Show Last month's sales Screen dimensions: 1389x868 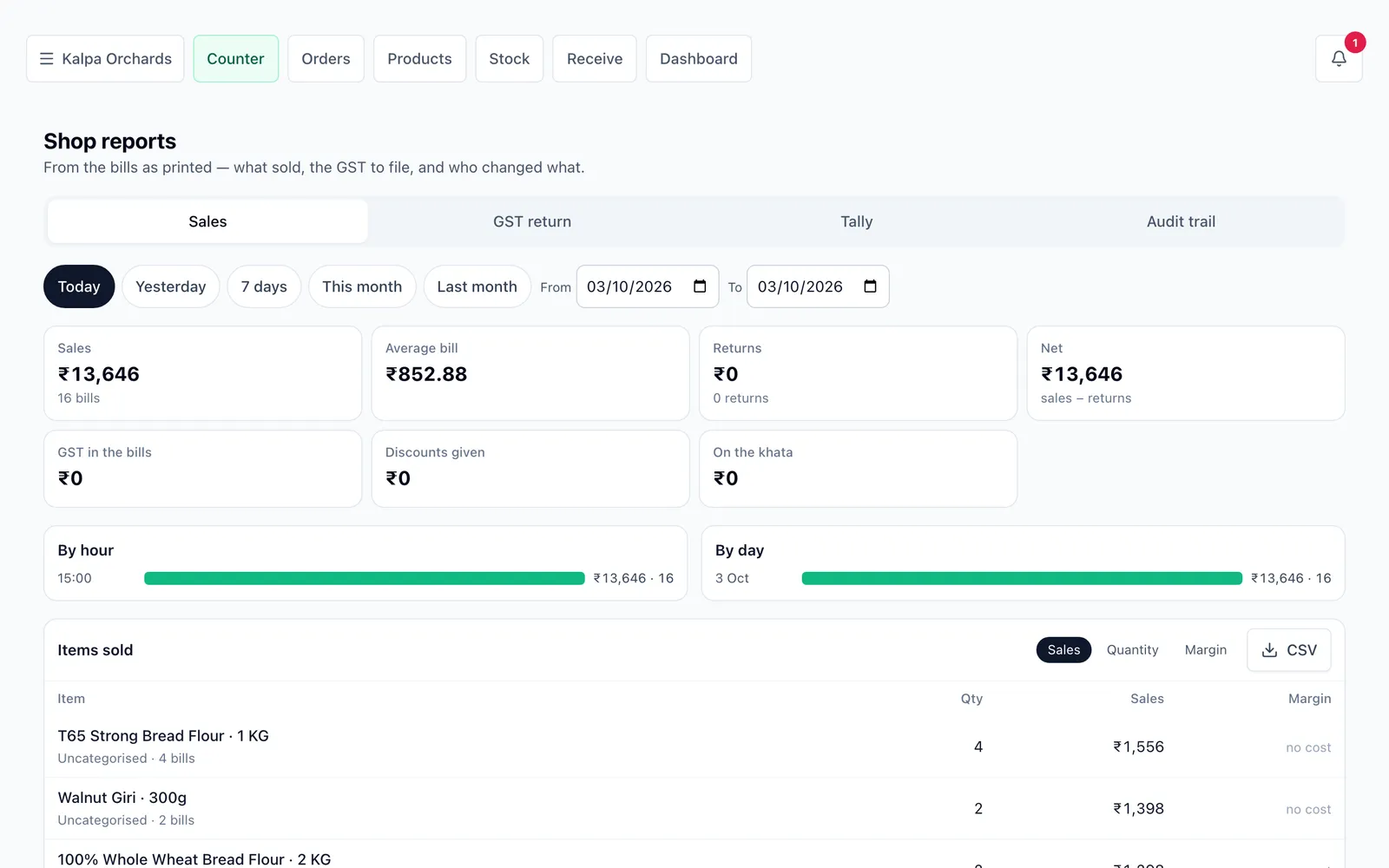coord(477,286)
